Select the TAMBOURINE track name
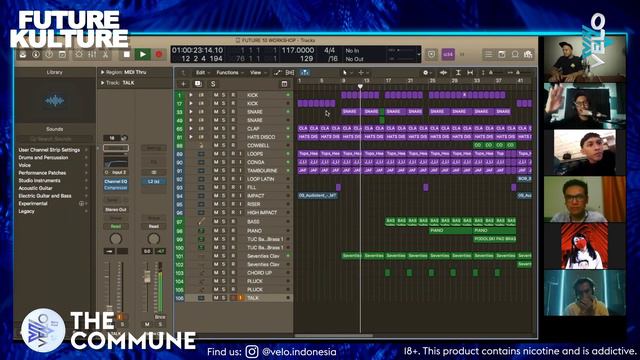 tap(262, 171)
